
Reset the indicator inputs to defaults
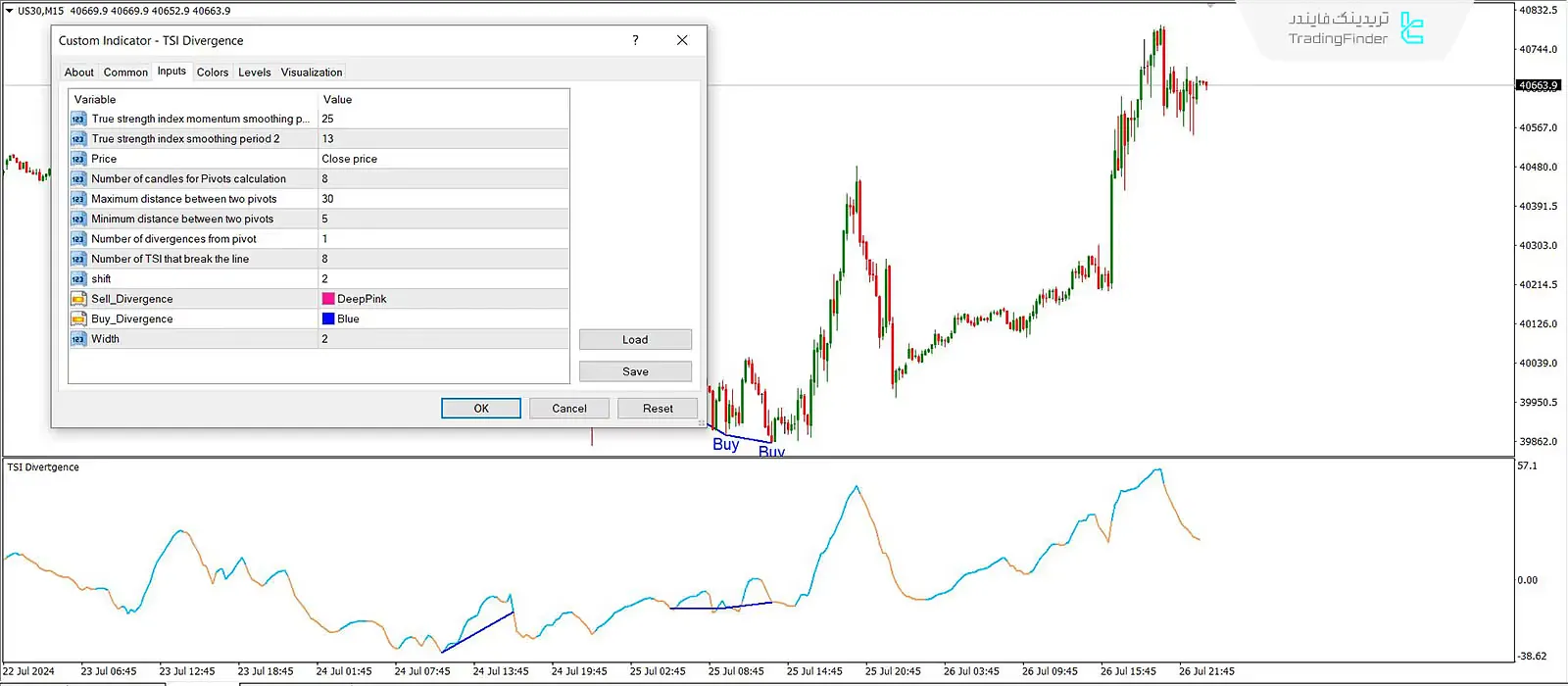pos(658,409)
